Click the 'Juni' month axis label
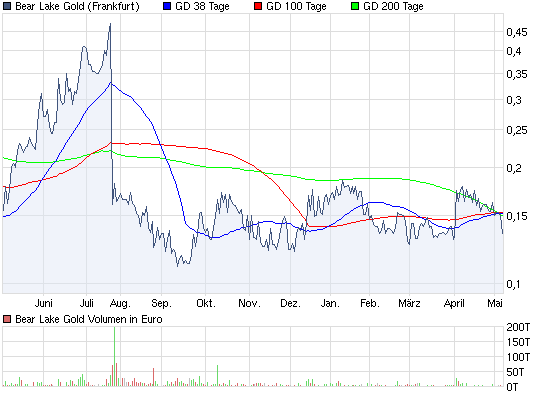Viewport: 545px width, 395px height. tap(43, 303)
